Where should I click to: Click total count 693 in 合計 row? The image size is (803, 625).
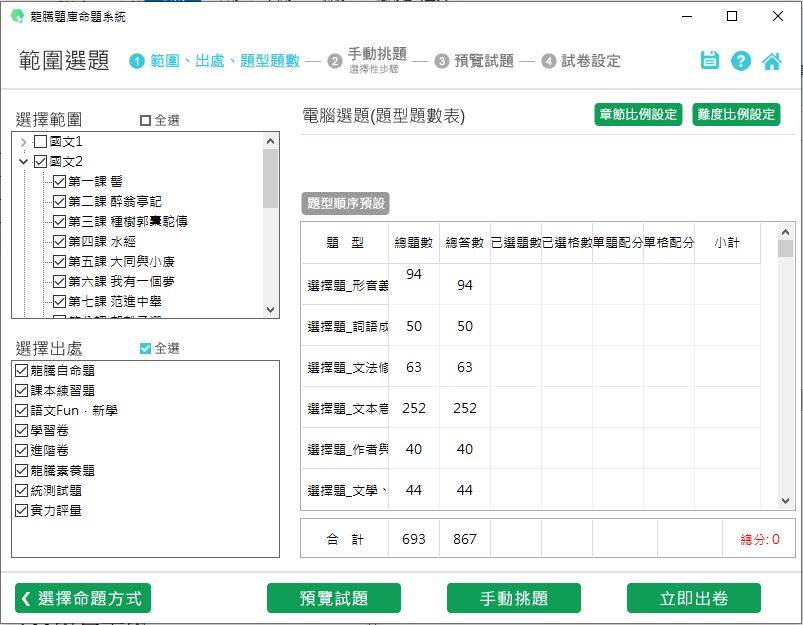point(414,539)
